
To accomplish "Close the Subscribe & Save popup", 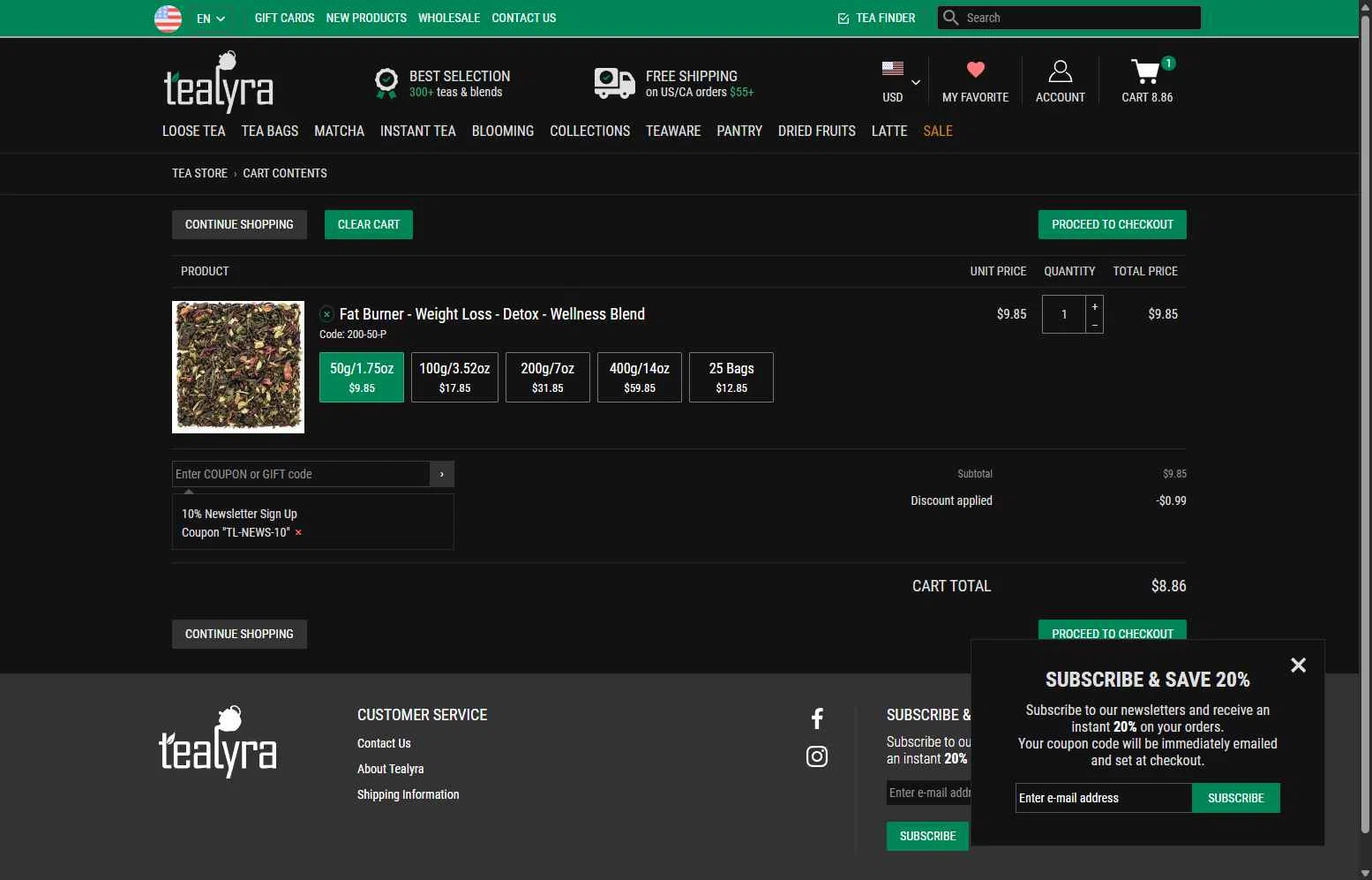I will pos(1298,666).
